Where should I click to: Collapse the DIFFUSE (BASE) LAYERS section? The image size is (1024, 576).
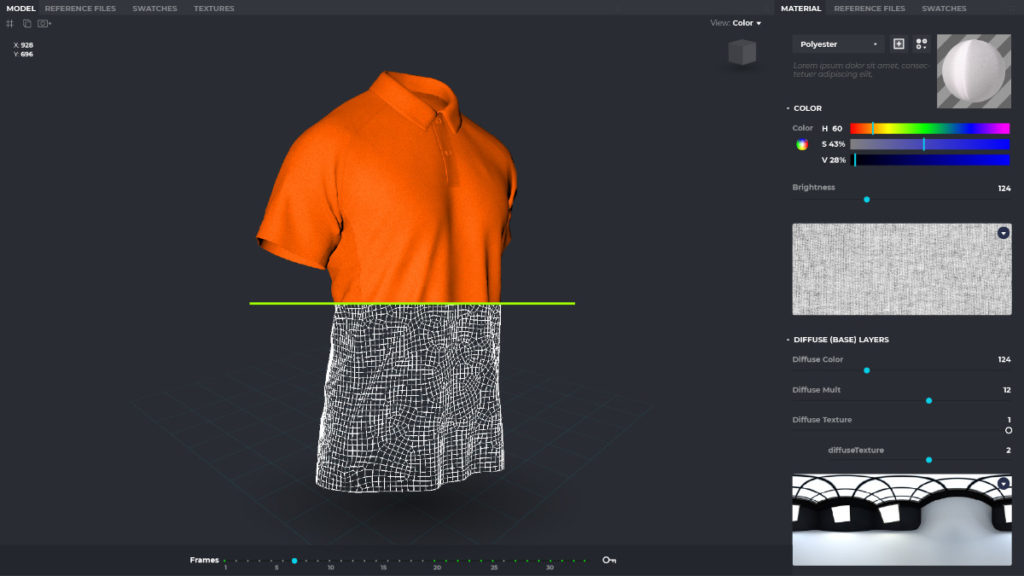pos(788,340)
